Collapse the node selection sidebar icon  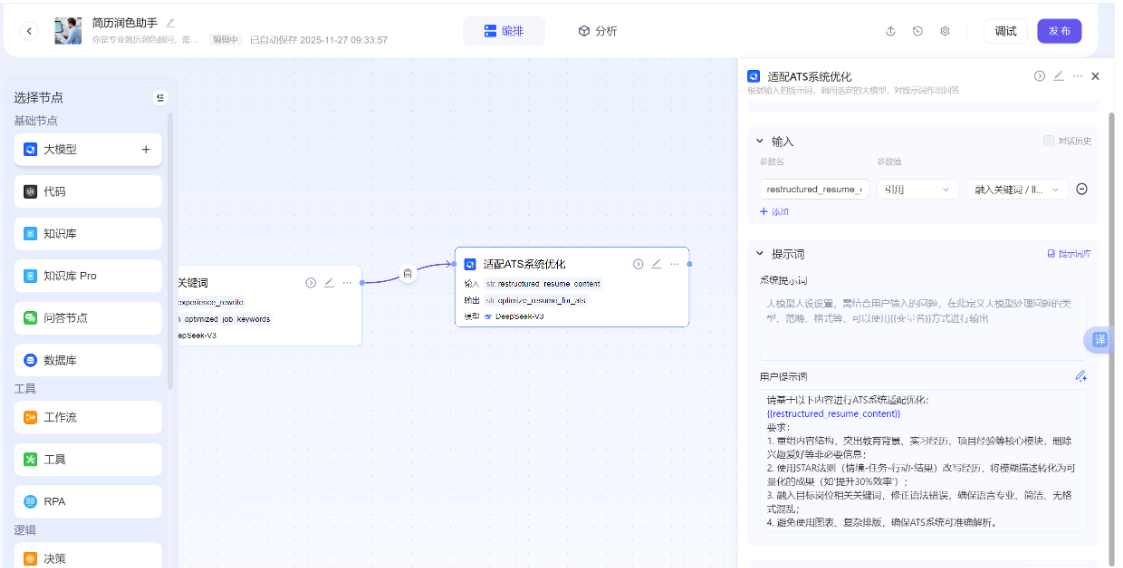(x=160, y=98)
